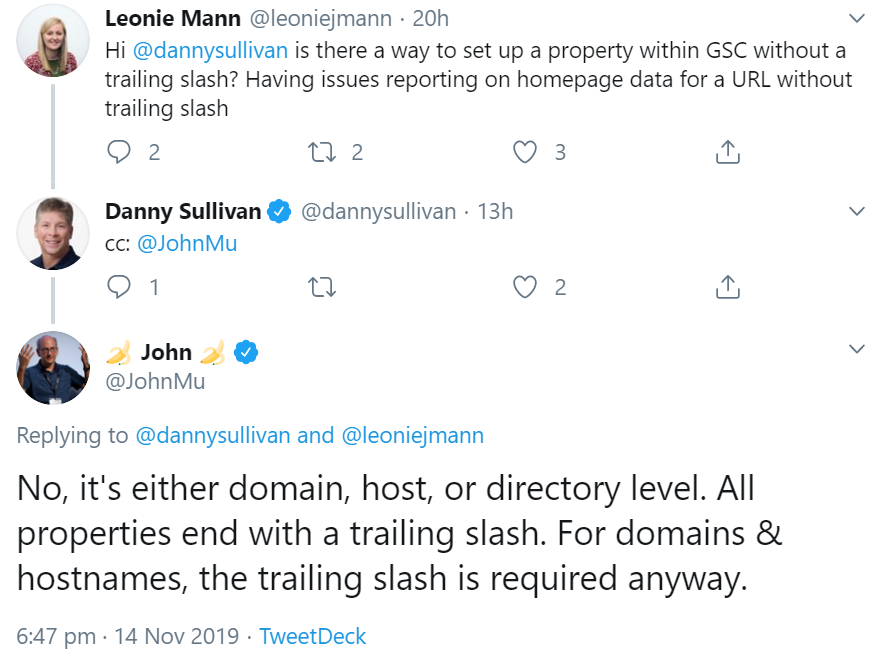Expand the chevron menu on Danny Sullivan's tweet
This screenshot has height=664, width=884.
857,211
